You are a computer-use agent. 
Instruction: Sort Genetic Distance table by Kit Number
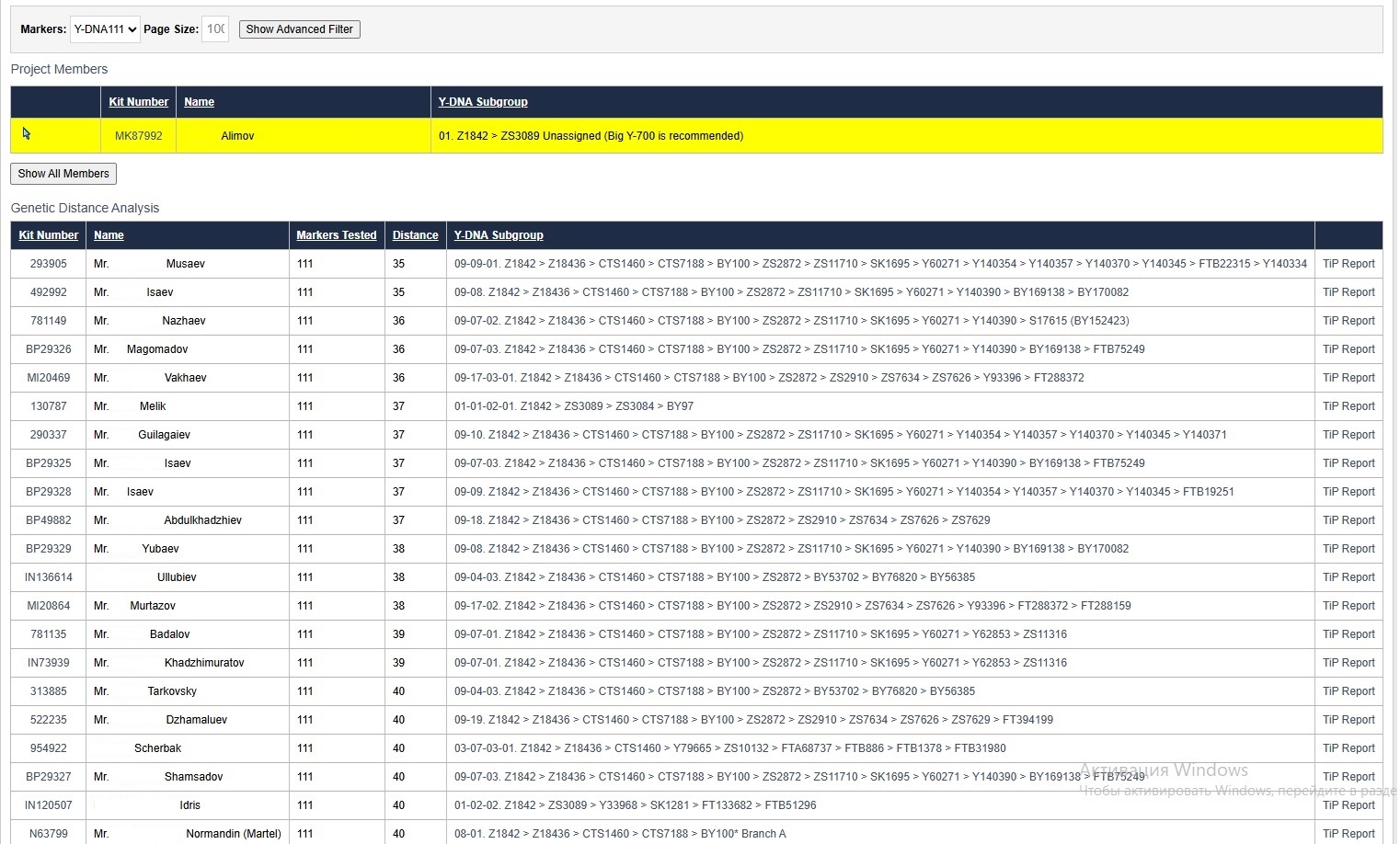(49, 235)
